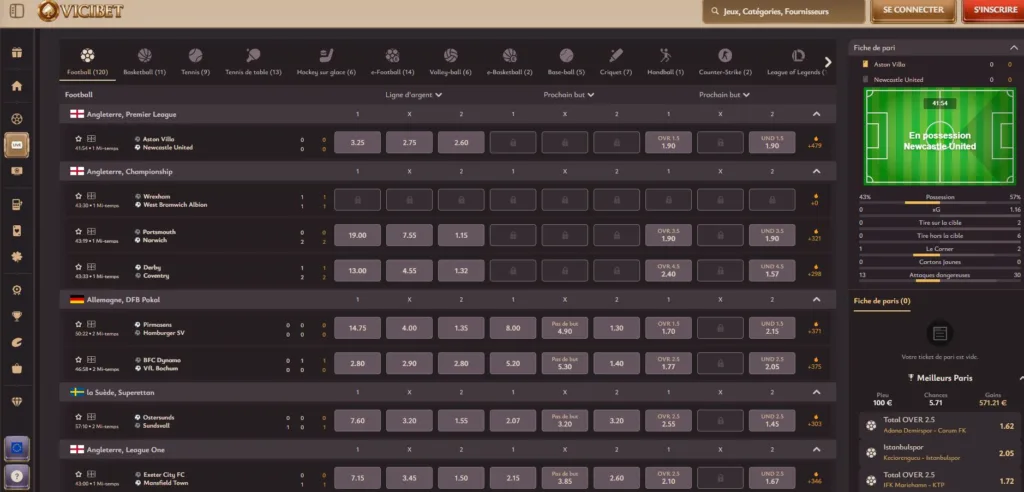The image size is (1024, 492).
Task: Favorite the Derby vs Coventry star
Action: click(79, 267)
